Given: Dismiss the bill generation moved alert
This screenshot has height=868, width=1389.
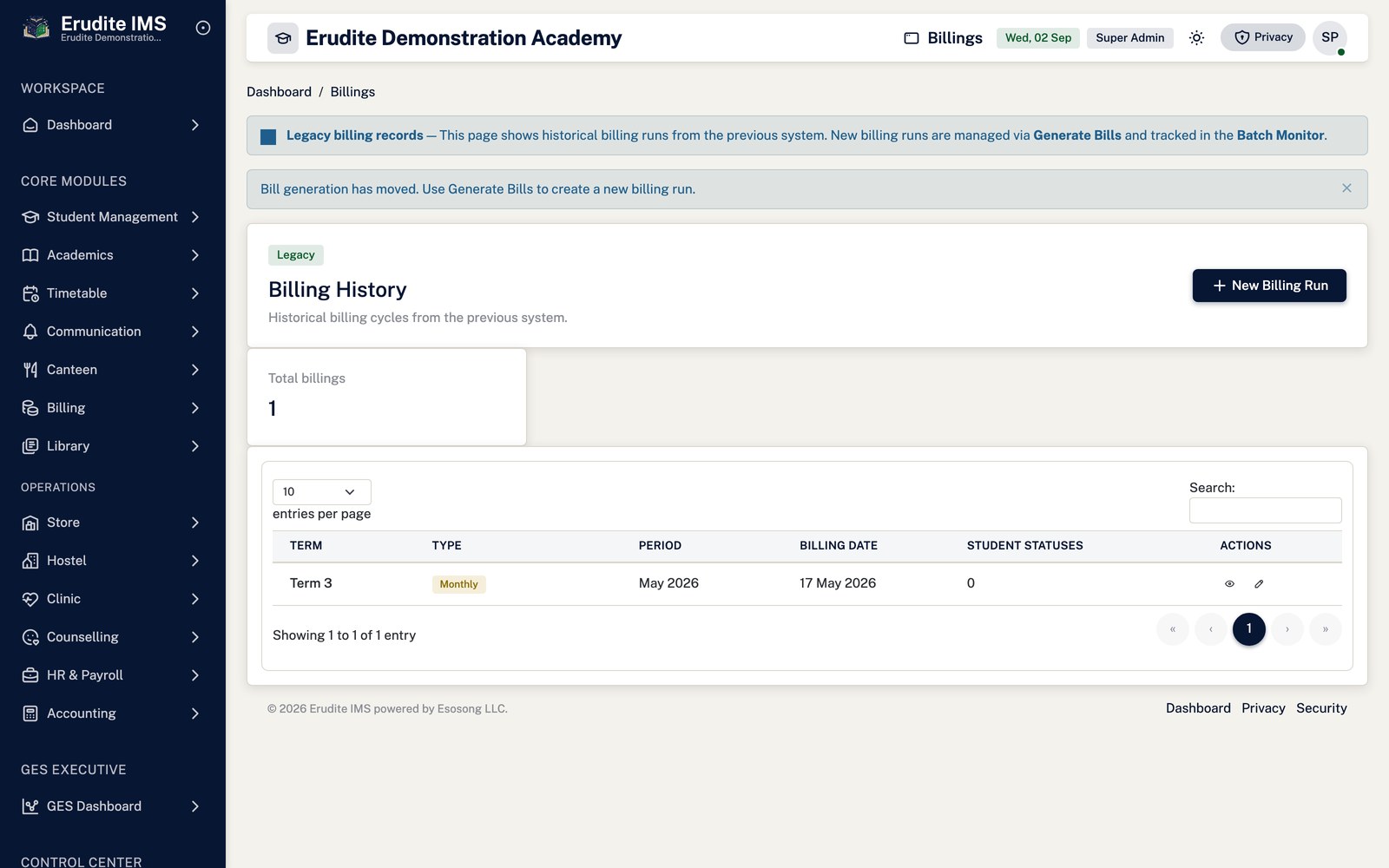Looking at the screenshot, I should coord(1346,188).
